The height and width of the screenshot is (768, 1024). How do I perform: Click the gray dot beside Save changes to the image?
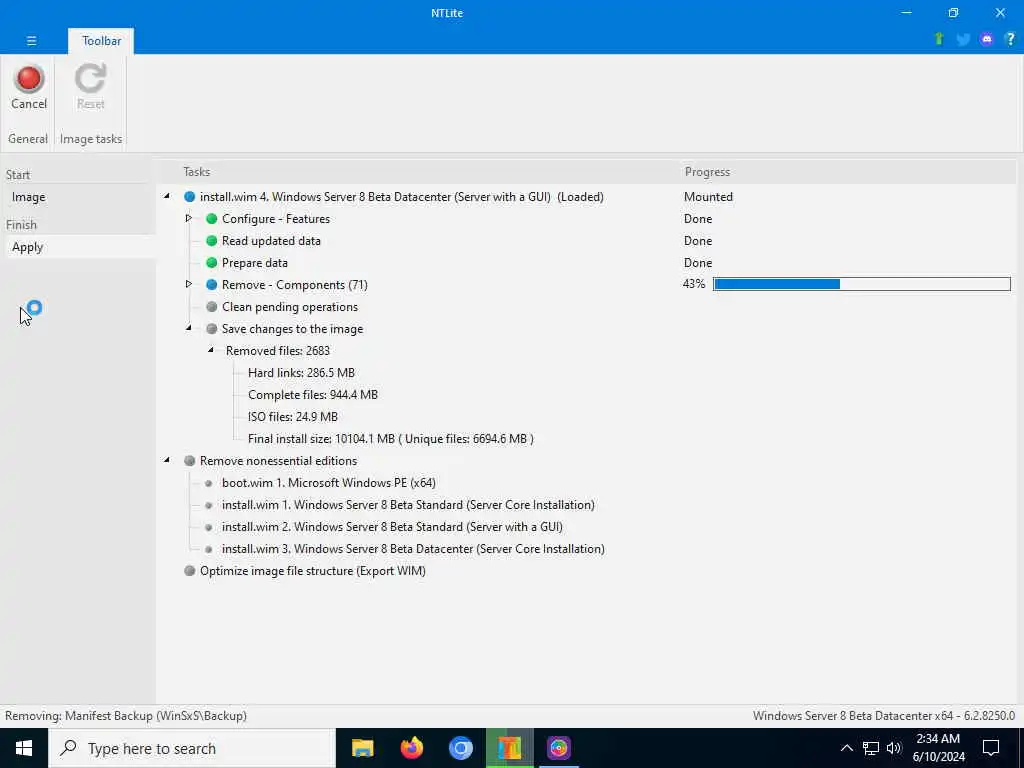[211, 328]
